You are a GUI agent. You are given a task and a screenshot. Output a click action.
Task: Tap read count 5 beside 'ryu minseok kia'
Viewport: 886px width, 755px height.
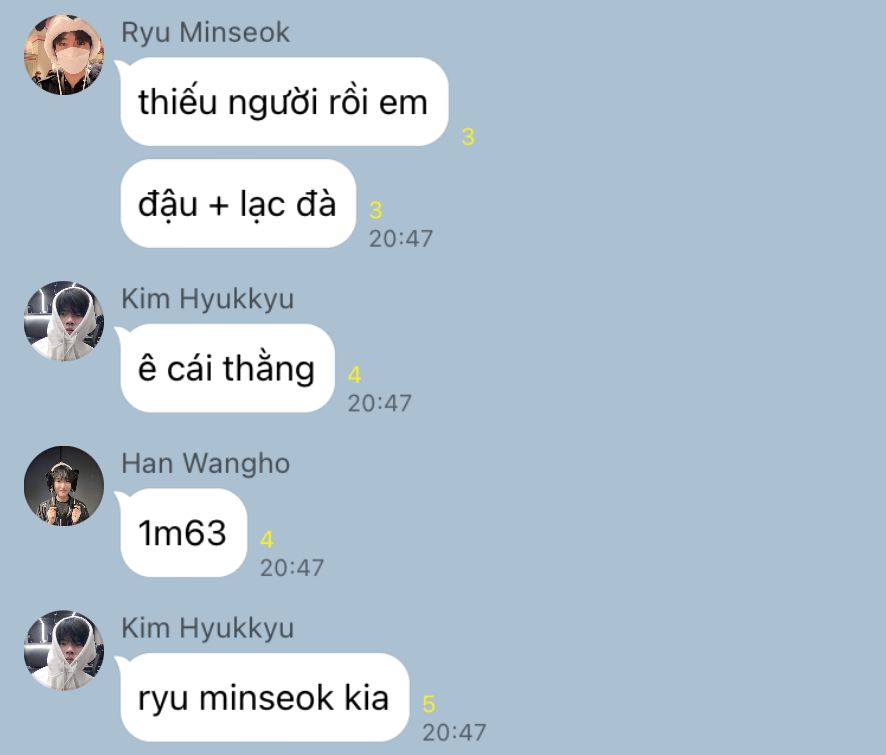pos(429,704)
